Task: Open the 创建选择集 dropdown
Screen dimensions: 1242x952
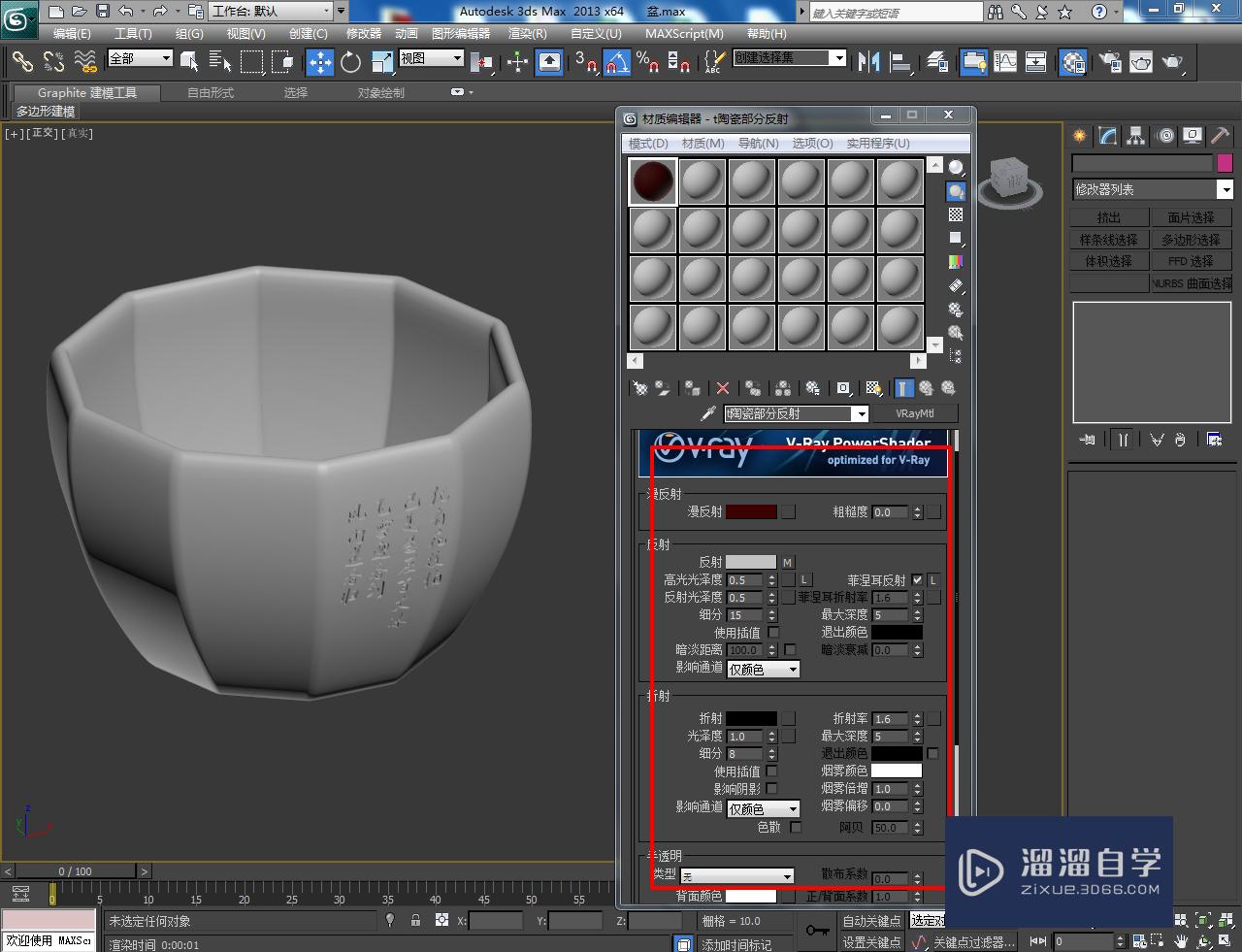Action: tap(789, 58)
